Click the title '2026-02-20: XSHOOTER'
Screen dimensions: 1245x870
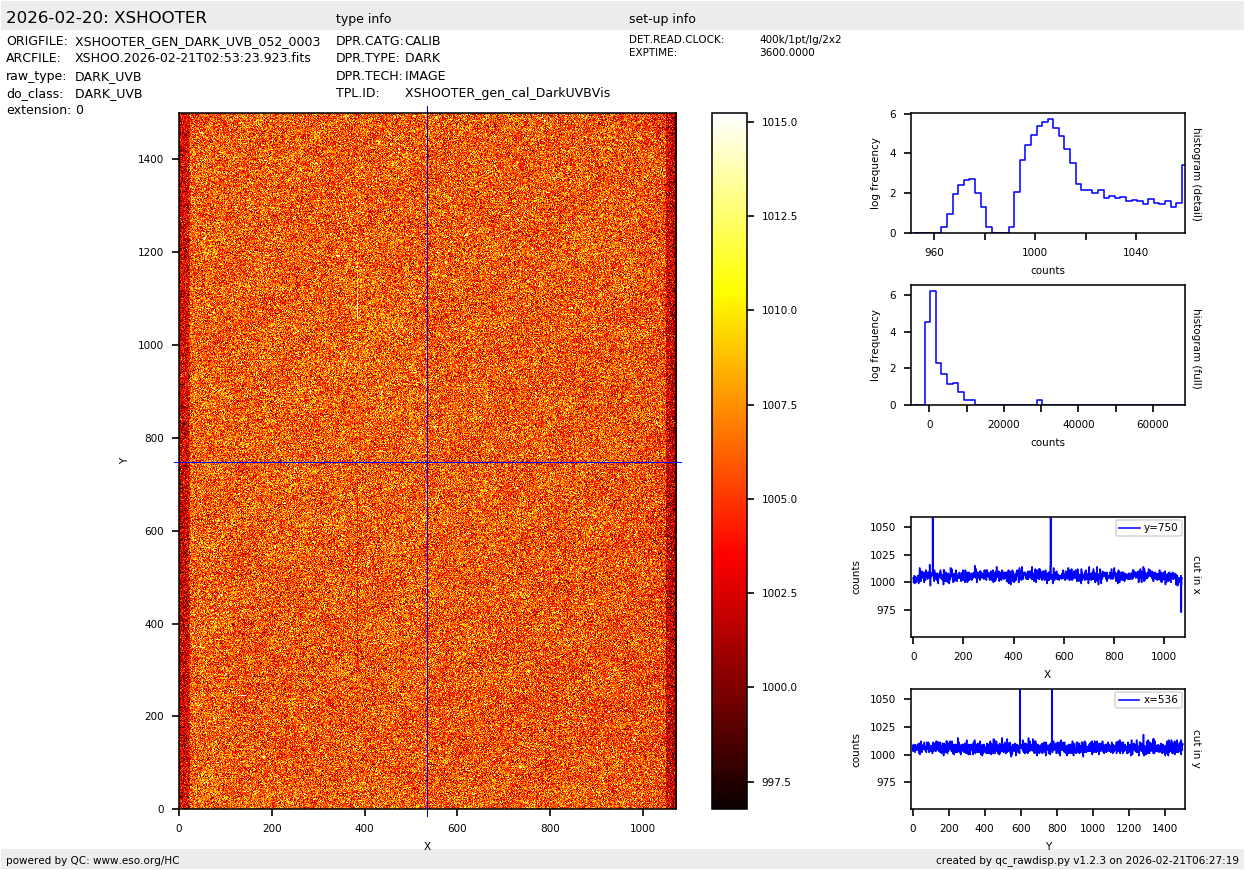pyautogui.click(x=106, y=18)
